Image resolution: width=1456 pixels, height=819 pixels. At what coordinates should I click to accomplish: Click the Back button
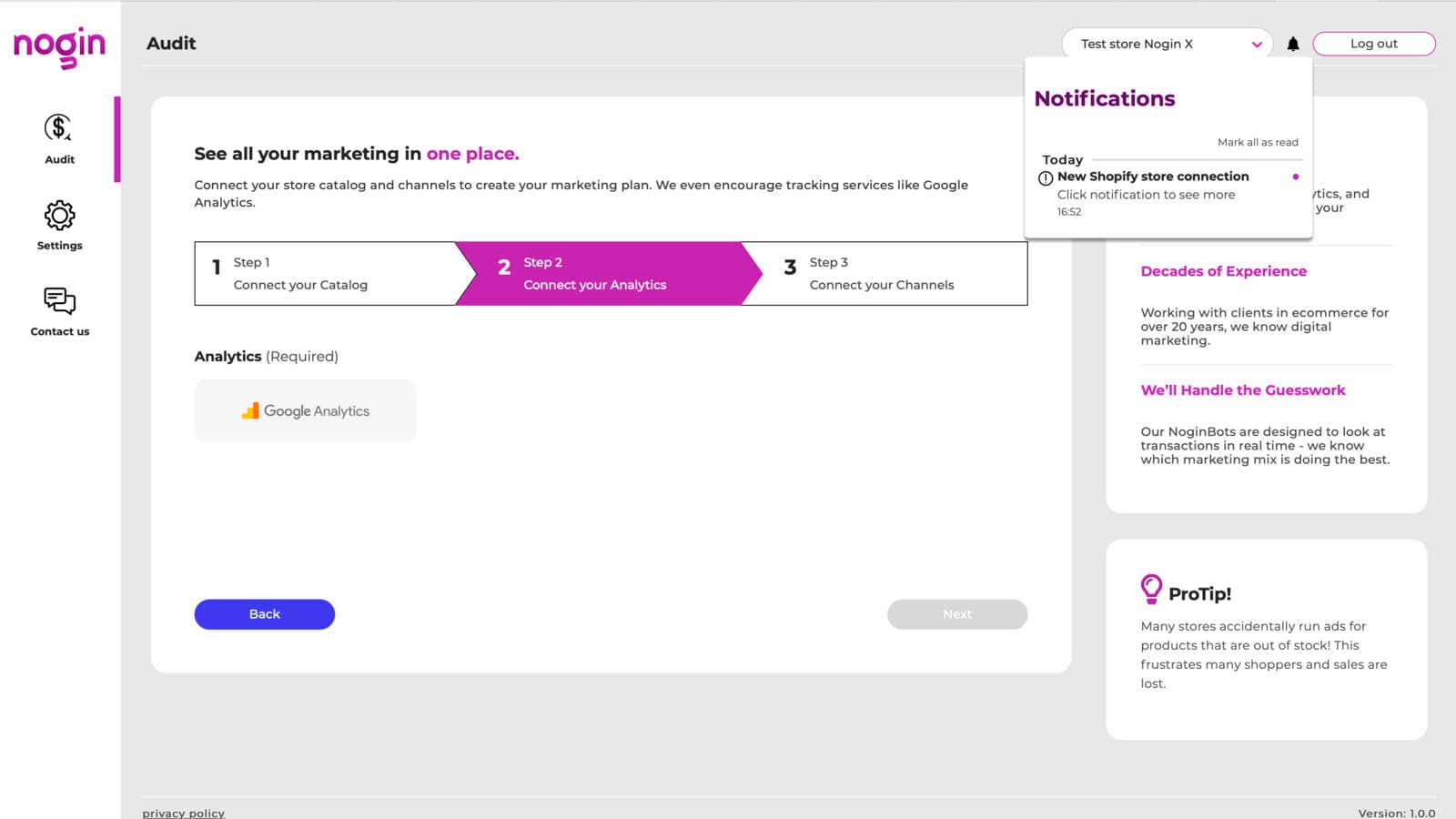264,613
